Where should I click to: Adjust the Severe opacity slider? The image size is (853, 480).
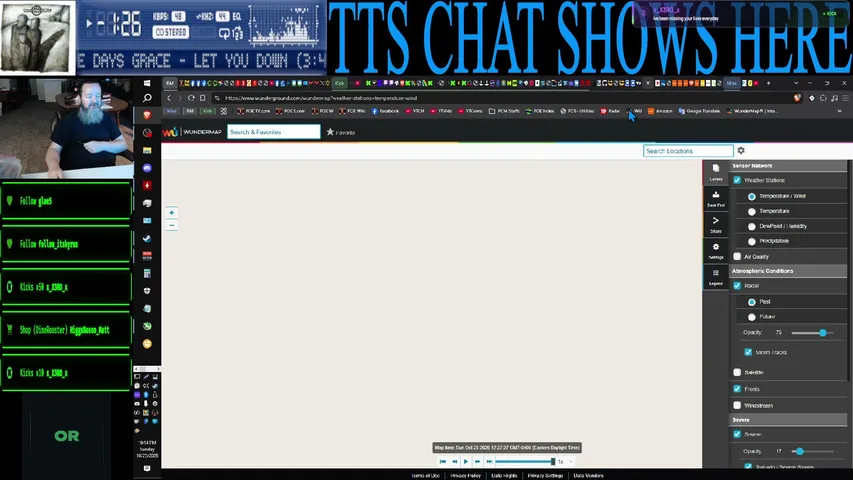point(812,451)
